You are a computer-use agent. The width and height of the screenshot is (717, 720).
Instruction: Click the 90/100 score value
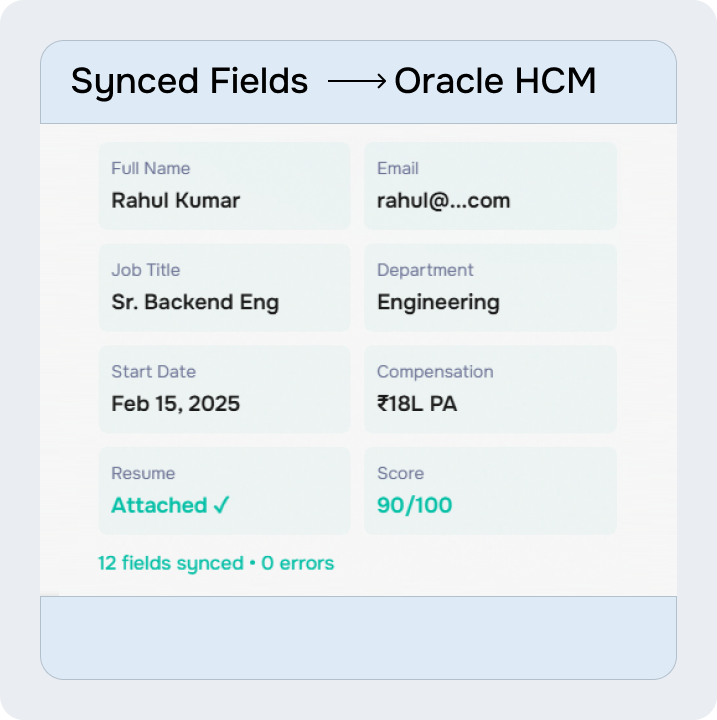[414, 506]
